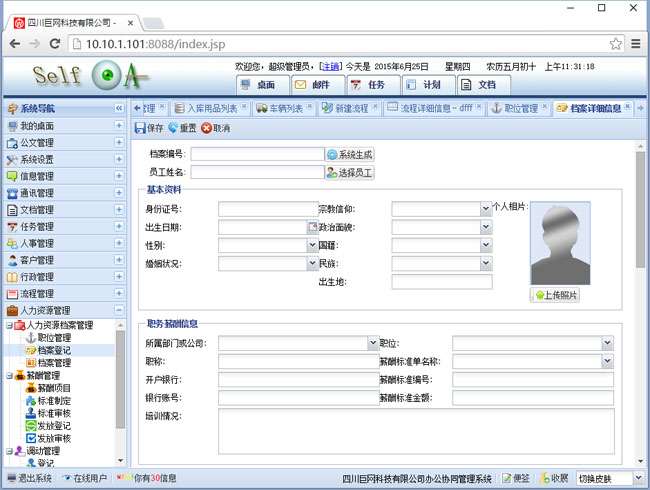Screen dimensions: 650x490
Task: Click the 保存 save icon
Action: coord(140,128)
